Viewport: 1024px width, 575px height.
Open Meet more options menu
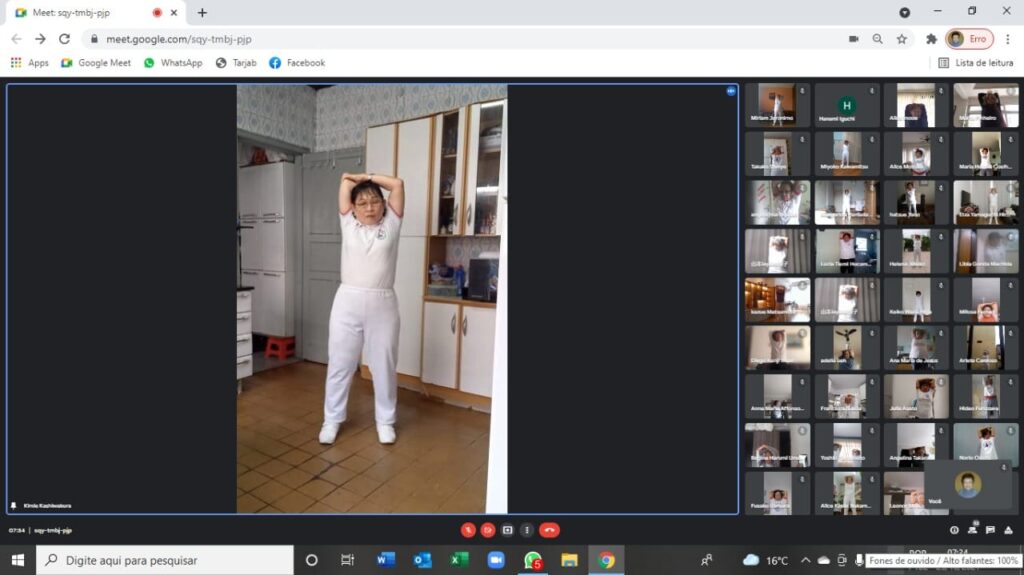click(x=527, y=530)
